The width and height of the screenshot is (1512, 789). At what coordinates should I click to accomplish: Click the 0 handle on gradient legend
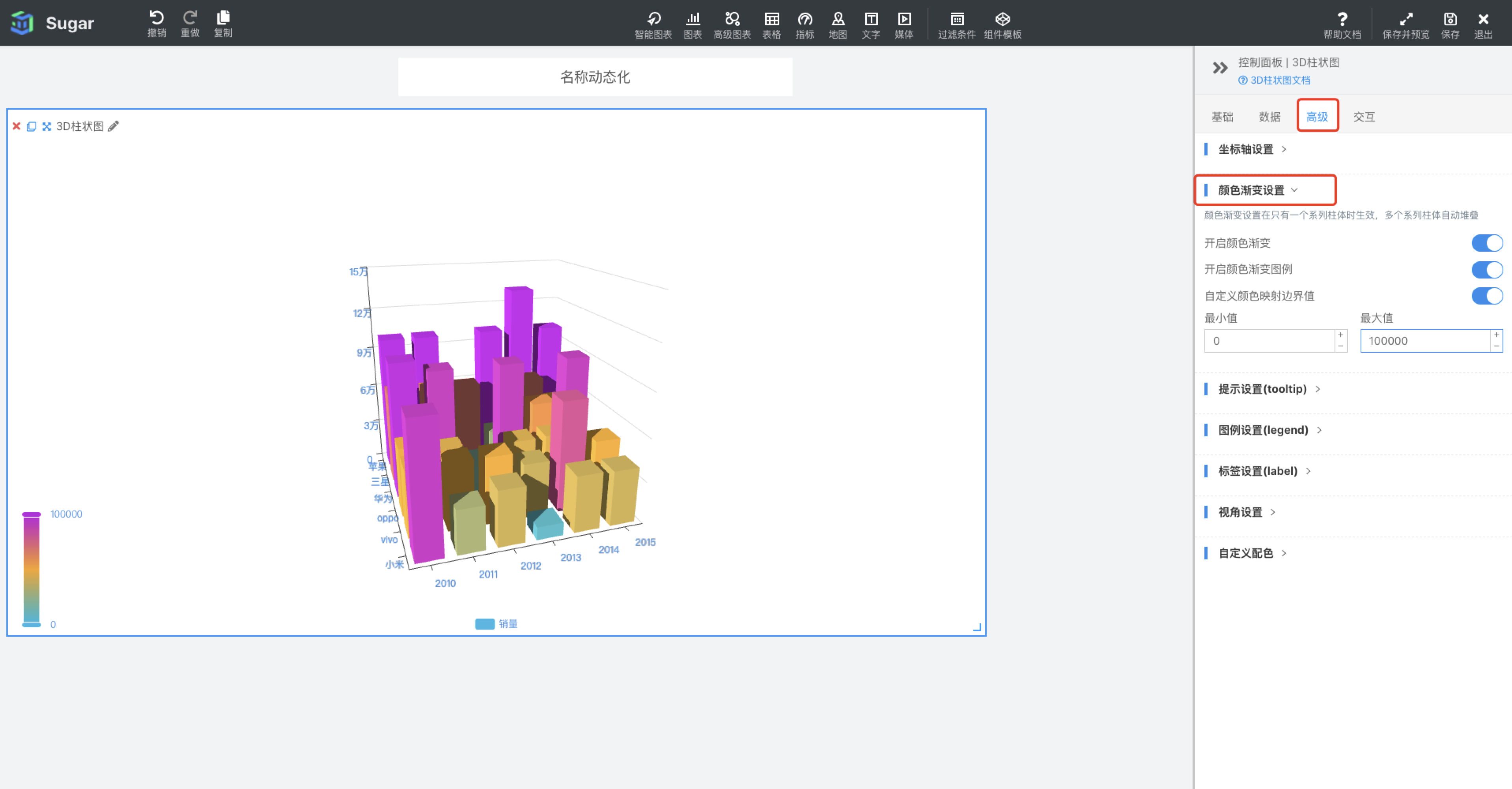pyautogui.click(x=32, y=624)
